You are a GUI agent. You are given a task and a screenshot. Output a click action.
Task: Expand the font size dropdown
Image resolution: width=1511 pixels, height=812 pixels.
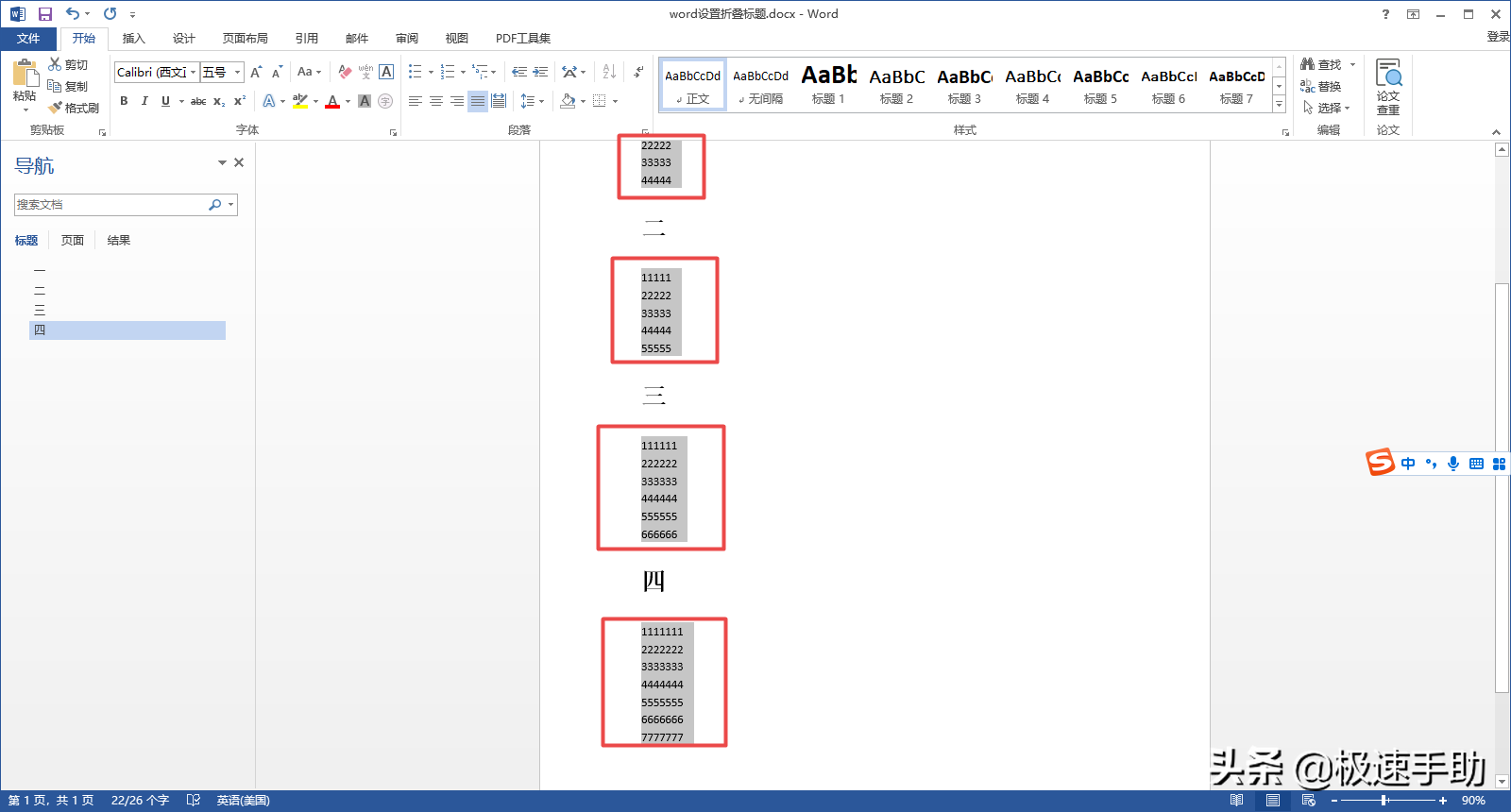[x=238, y=73]
